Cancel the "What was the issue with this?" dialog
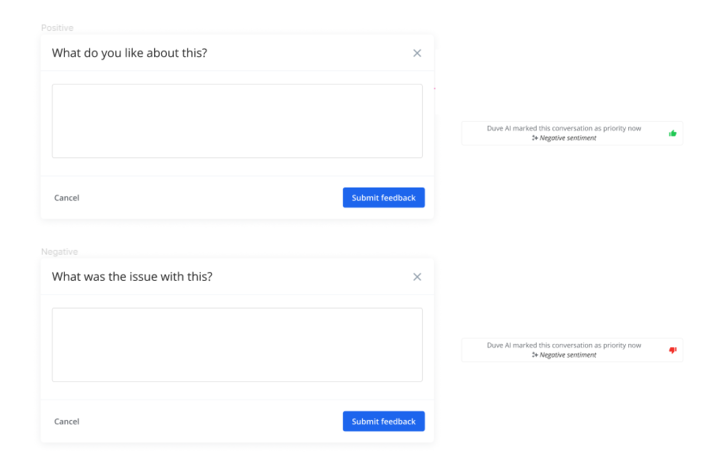This screenshot has height=473, width=720. [67, 422]
